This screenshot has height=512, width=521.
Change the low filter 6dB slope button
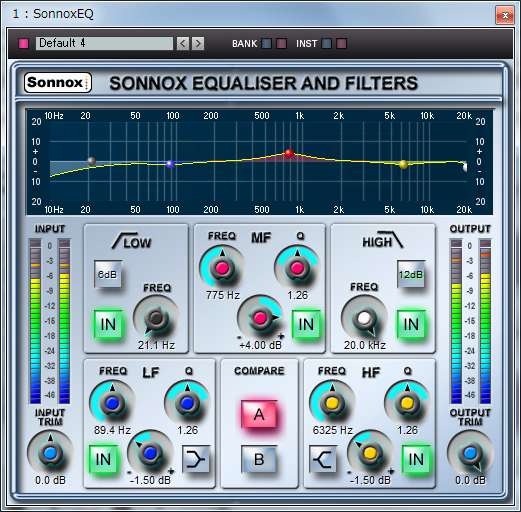108,274
